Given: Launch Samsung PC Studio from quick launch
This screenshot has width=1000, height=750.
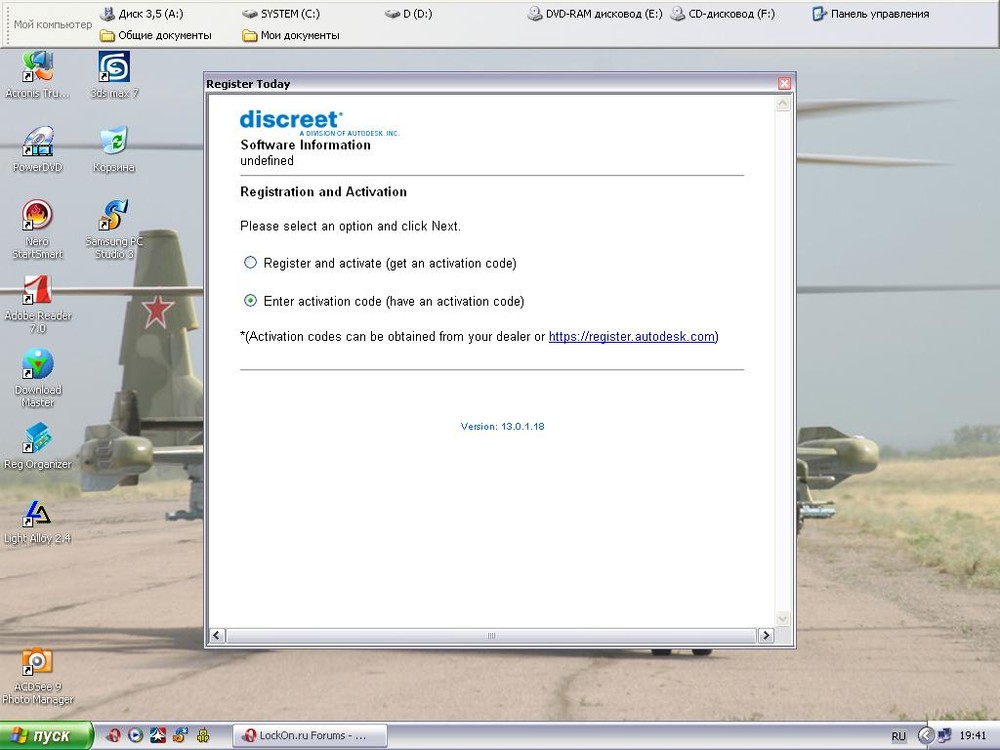Looking at the screenshot, I should [x=180, y=735].
